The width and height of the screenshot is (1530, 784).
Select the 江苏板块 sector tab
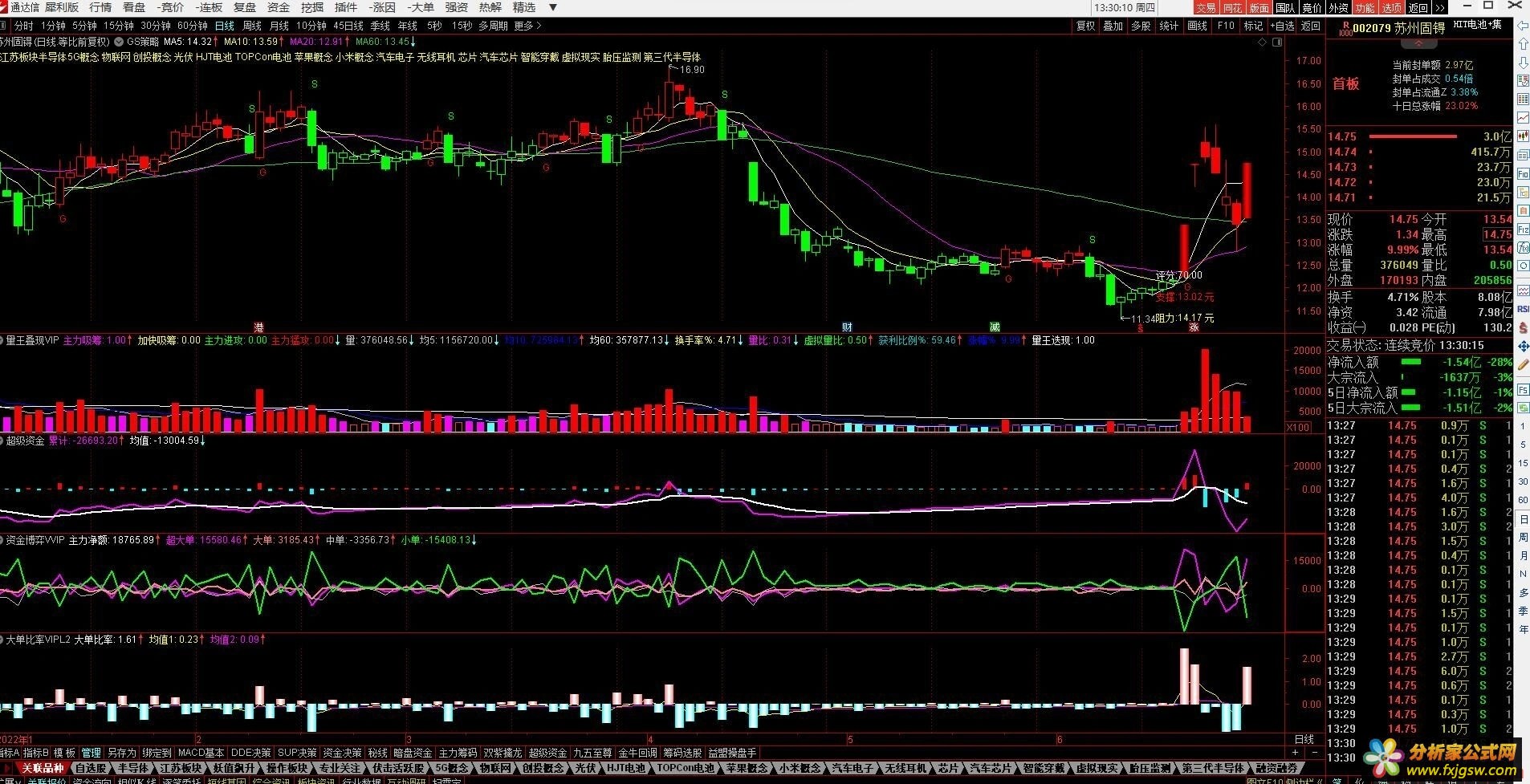pyautogui.click(x=181, y=768)
